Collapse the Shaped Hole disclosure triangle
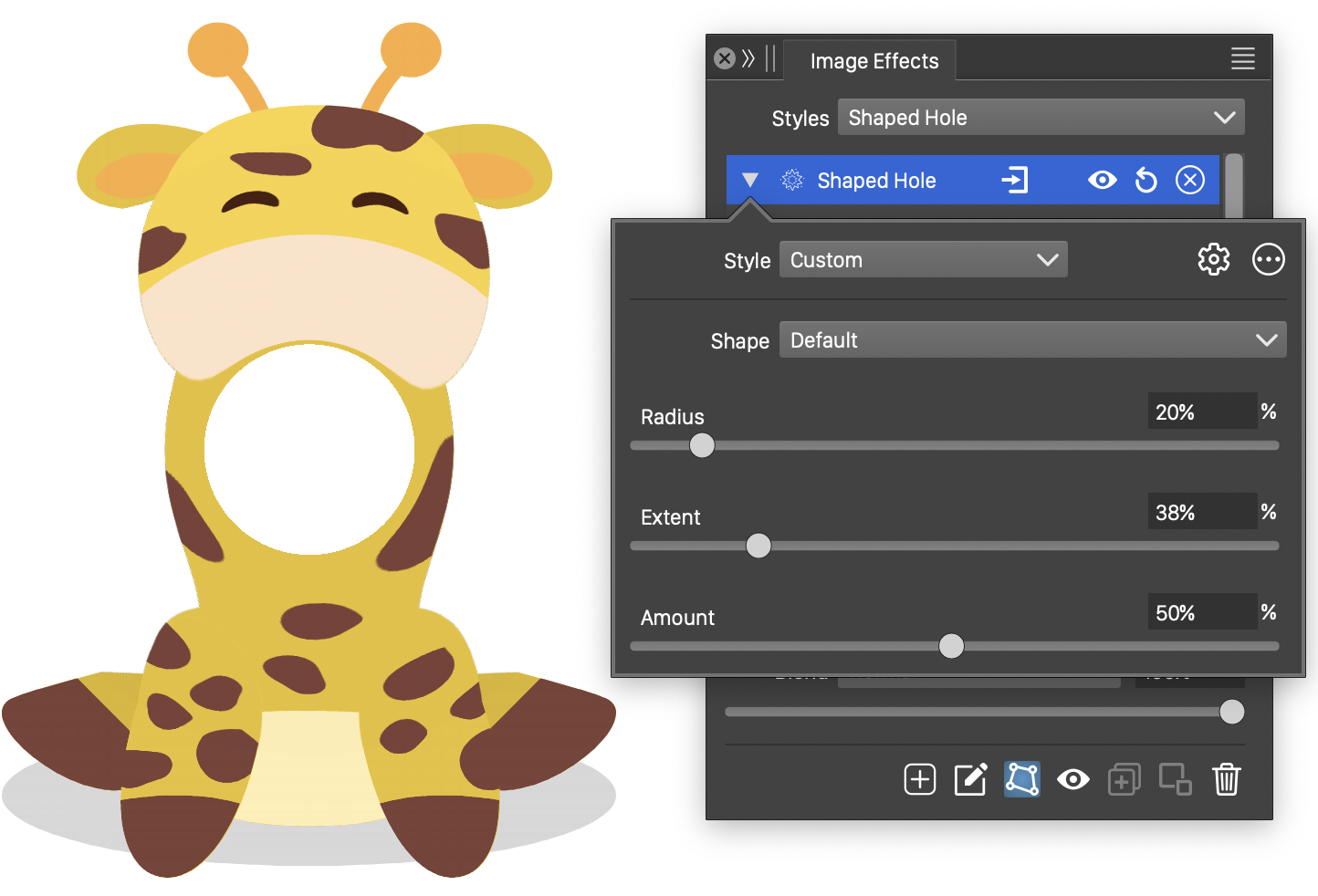The image size is (1318, 896). (750, 181)
